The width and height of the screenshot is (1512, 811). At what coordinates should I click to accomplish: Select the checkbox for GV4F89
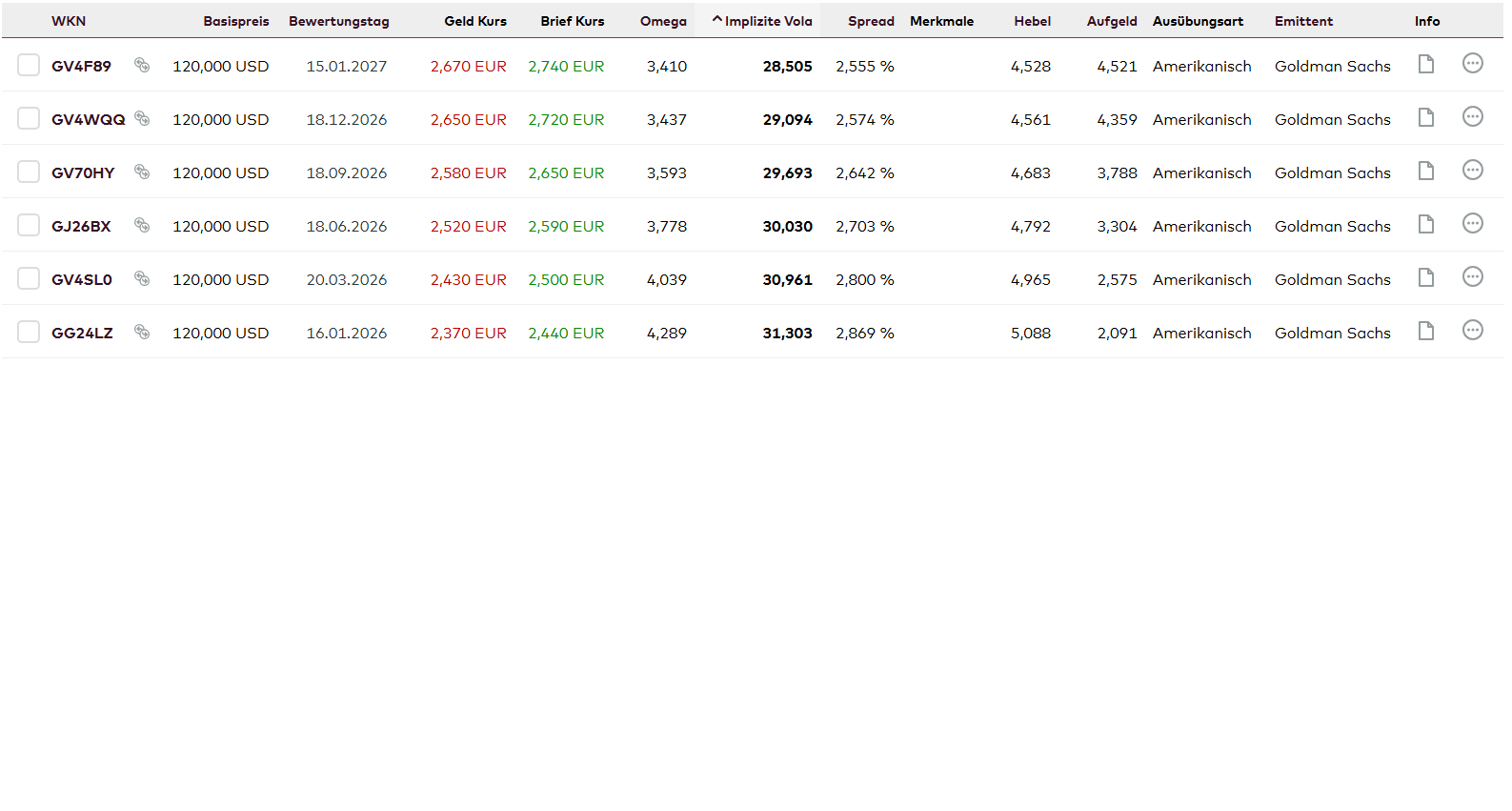pos(29,65)
